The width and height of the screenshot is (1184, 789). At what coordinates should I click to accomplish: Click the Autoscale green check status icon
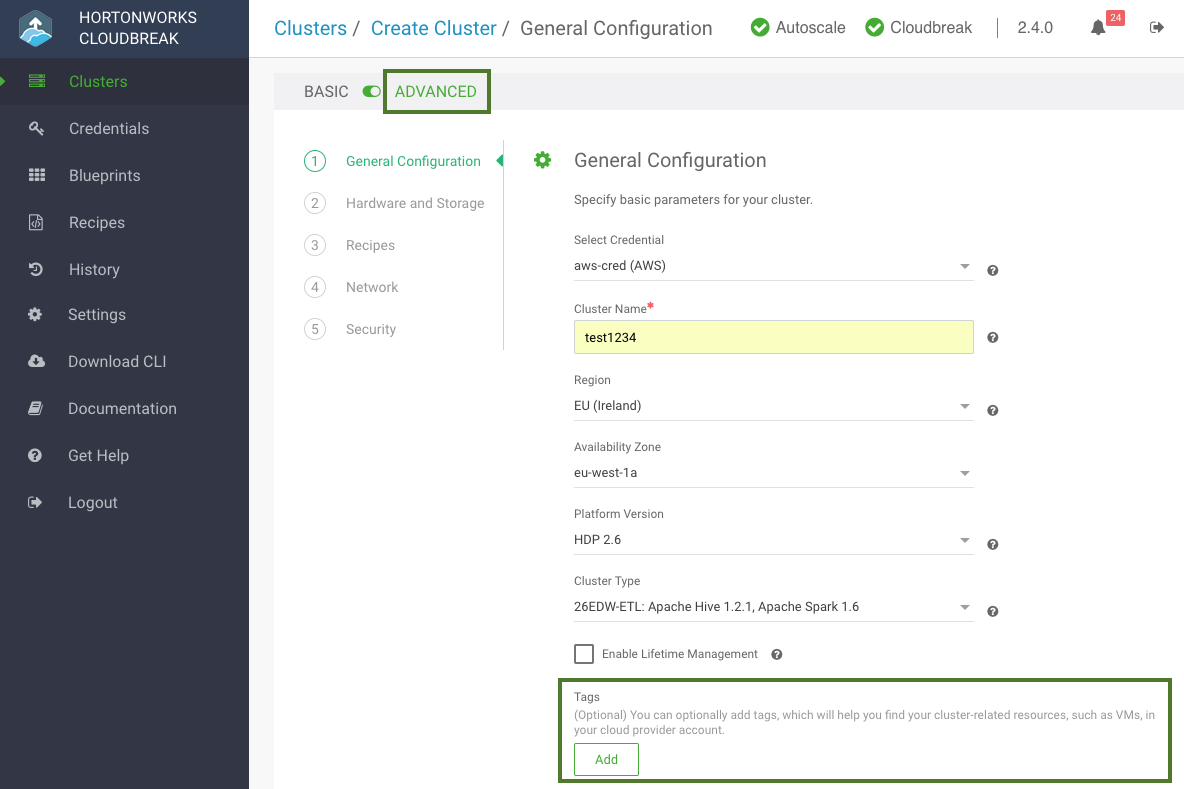pyautogui.click(x=760, y=28)
